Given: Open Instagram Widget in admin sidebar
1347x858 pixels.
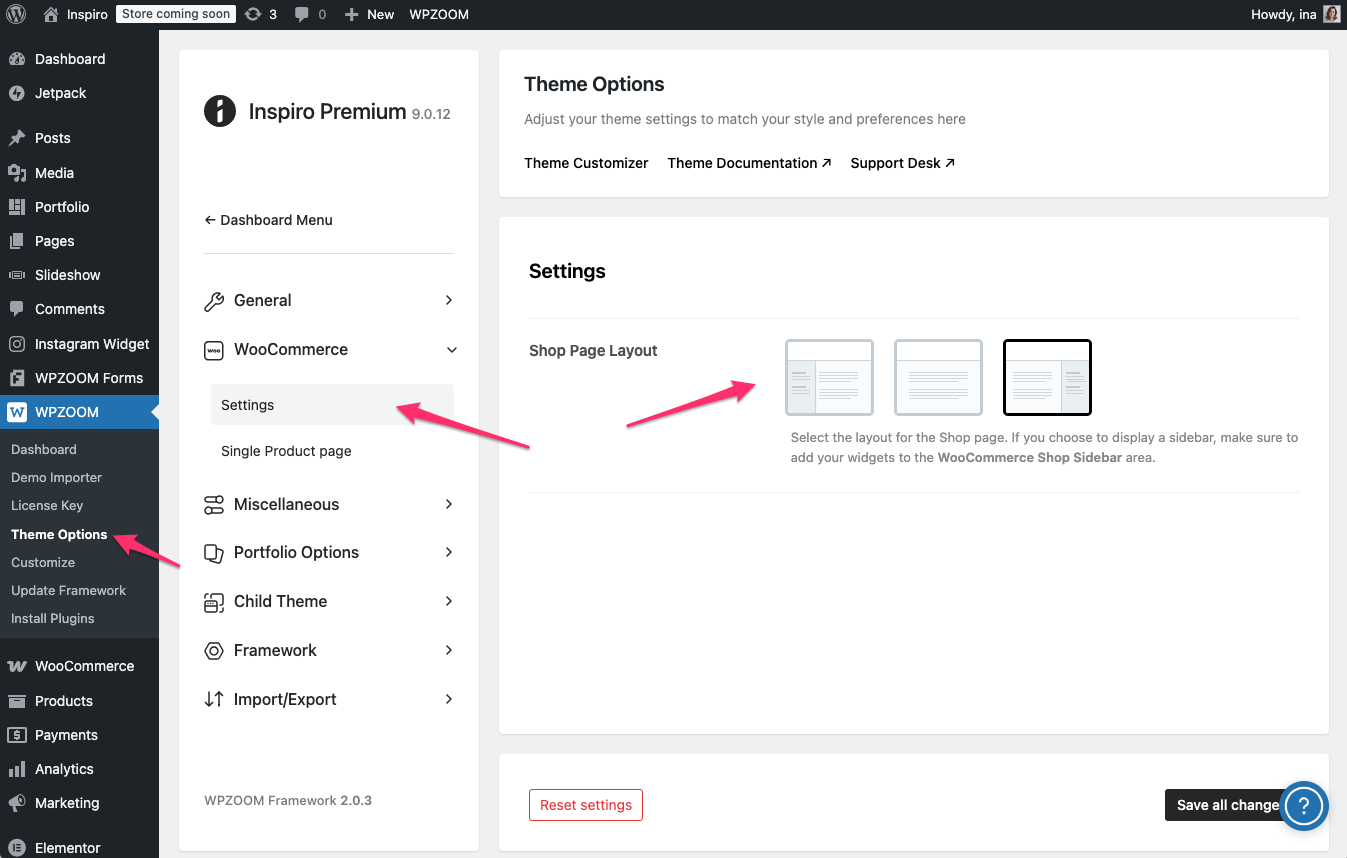Looking at the screenshot, I should 91,344.
